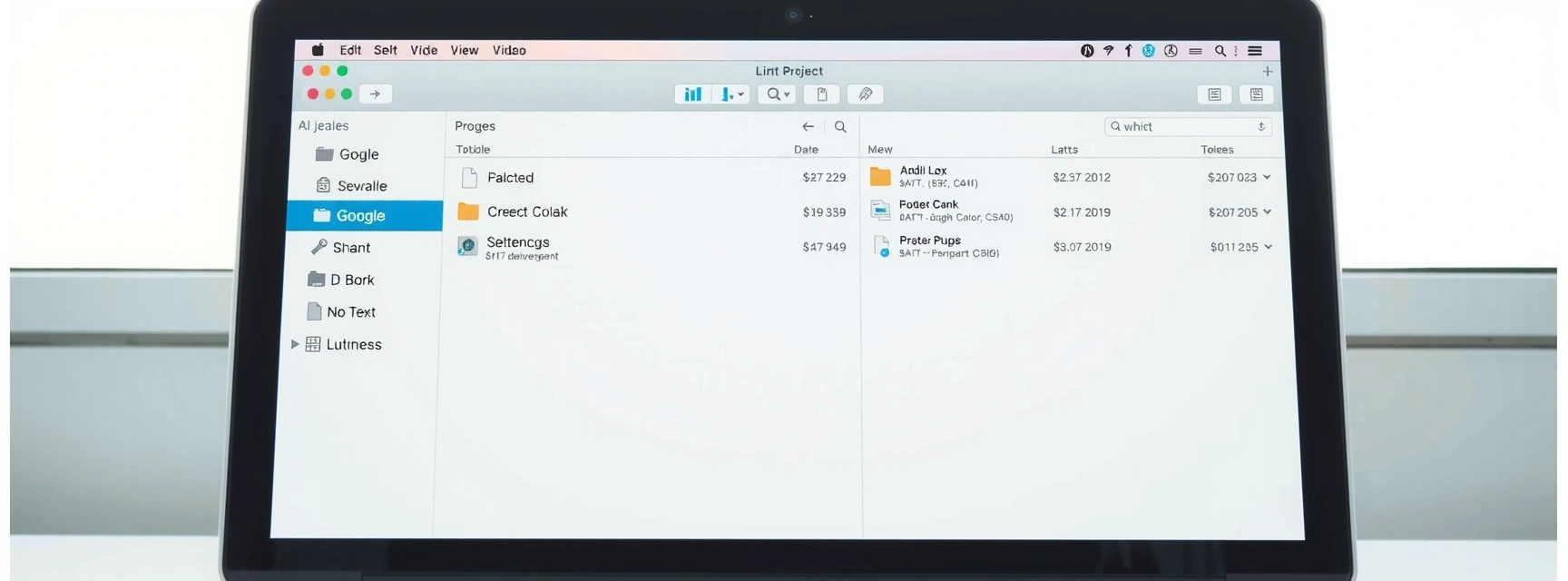The image size is (1568, 581).
Task: Expand the Andil Lex row chevron
Action: click(x=1267, y=178)
